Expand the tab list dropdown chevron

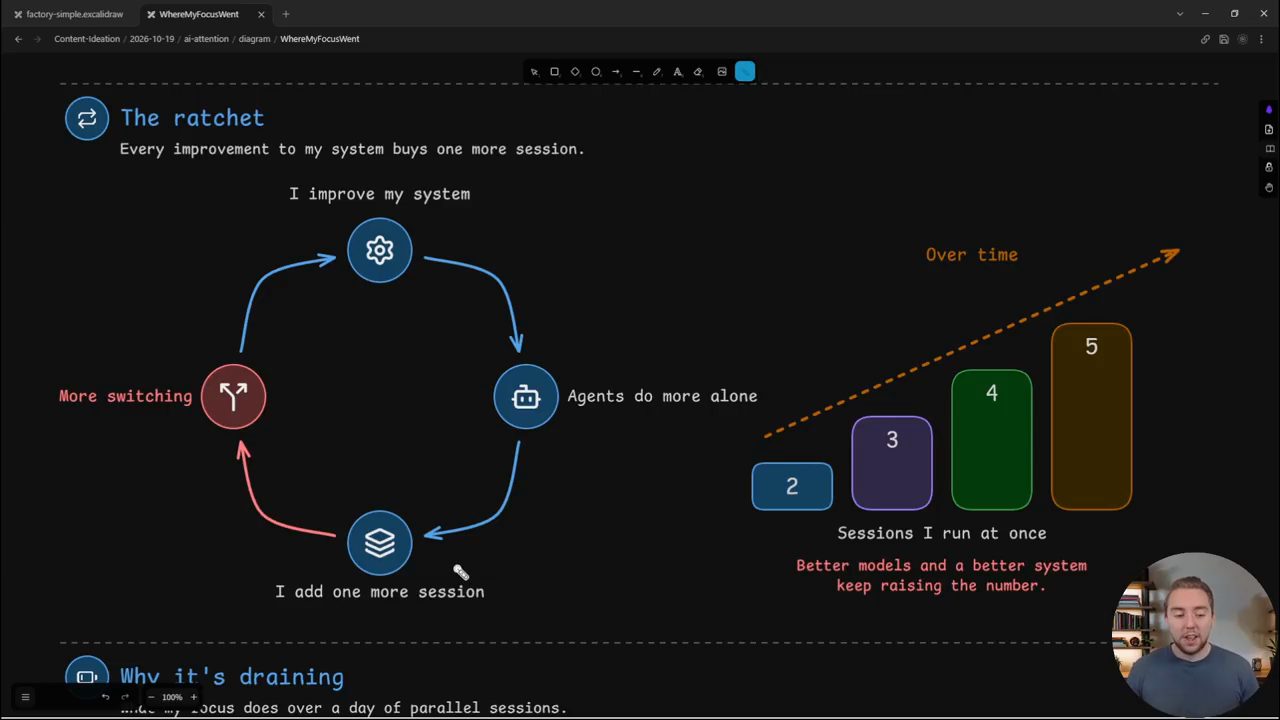point(1180,14)
